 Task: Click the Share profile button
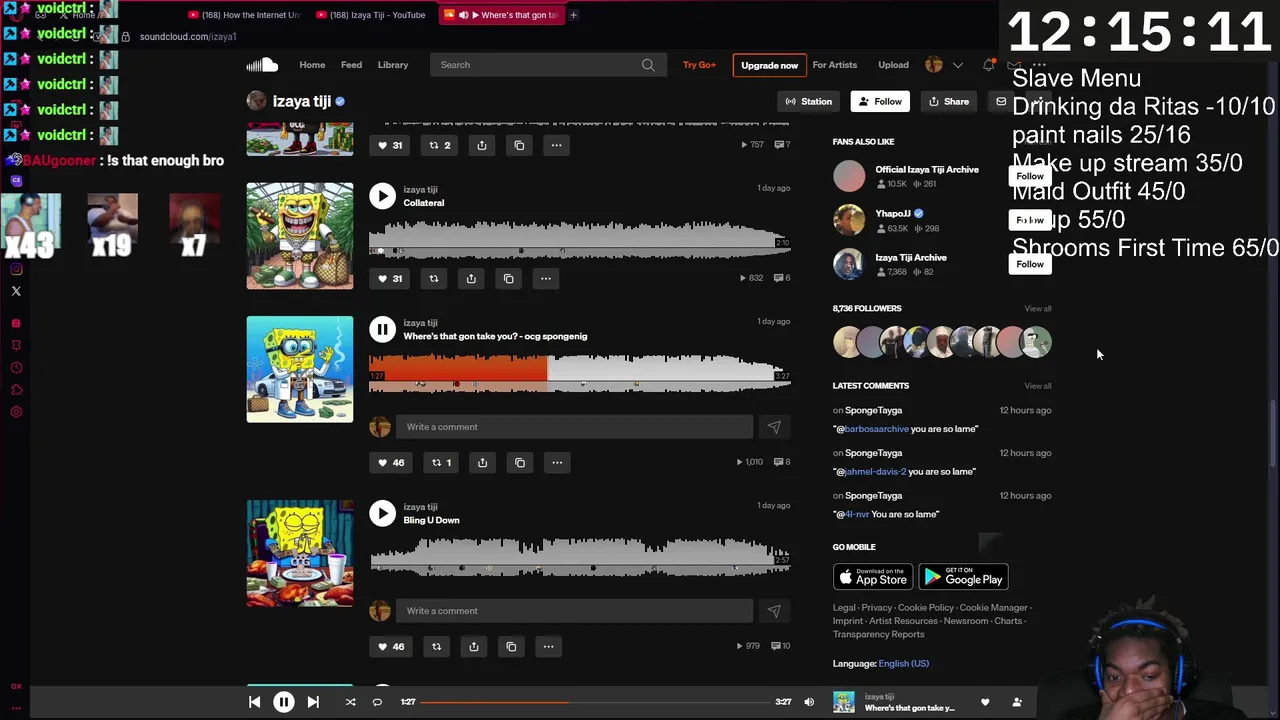(948, 101)
